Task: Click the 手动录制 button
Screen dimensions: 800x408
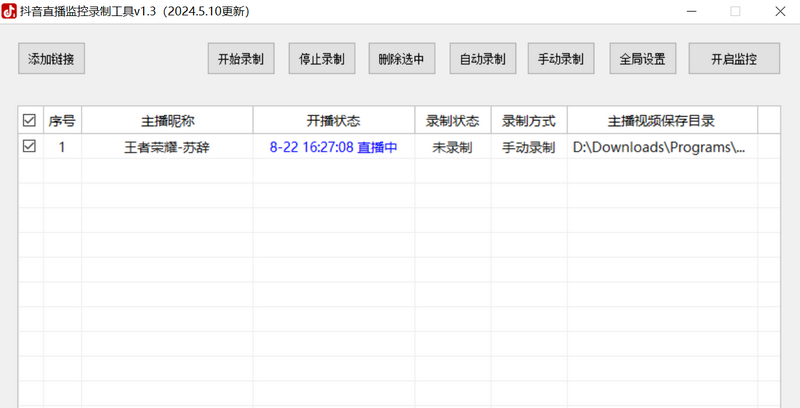Action: point(561,59)
